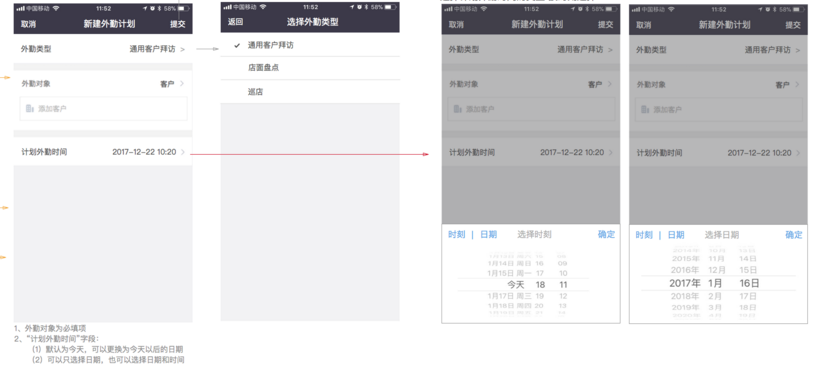
Task: Select 2018年 in year picker wheel
Action: (685, 296)
